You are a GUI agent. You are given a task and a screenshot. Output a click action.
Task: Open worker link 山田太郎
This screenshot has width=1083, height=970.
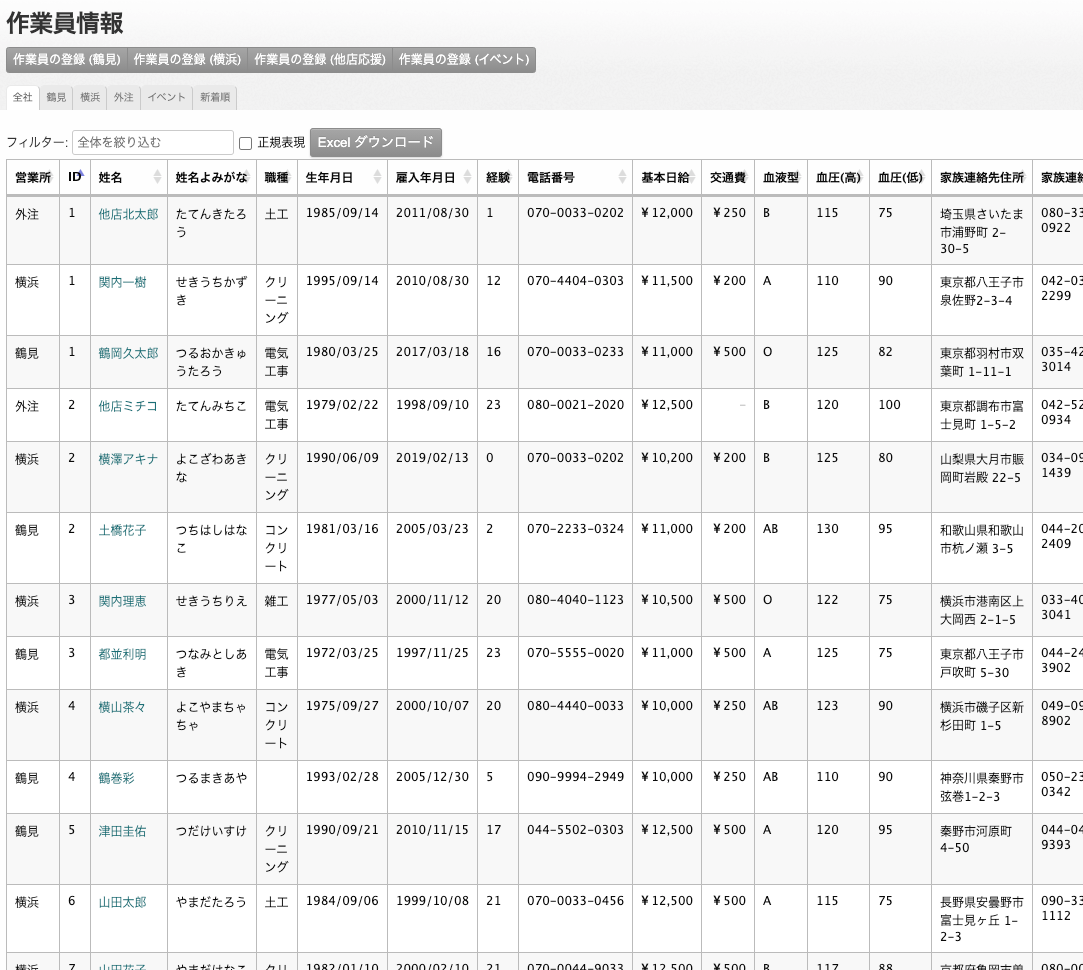[122, 902]
